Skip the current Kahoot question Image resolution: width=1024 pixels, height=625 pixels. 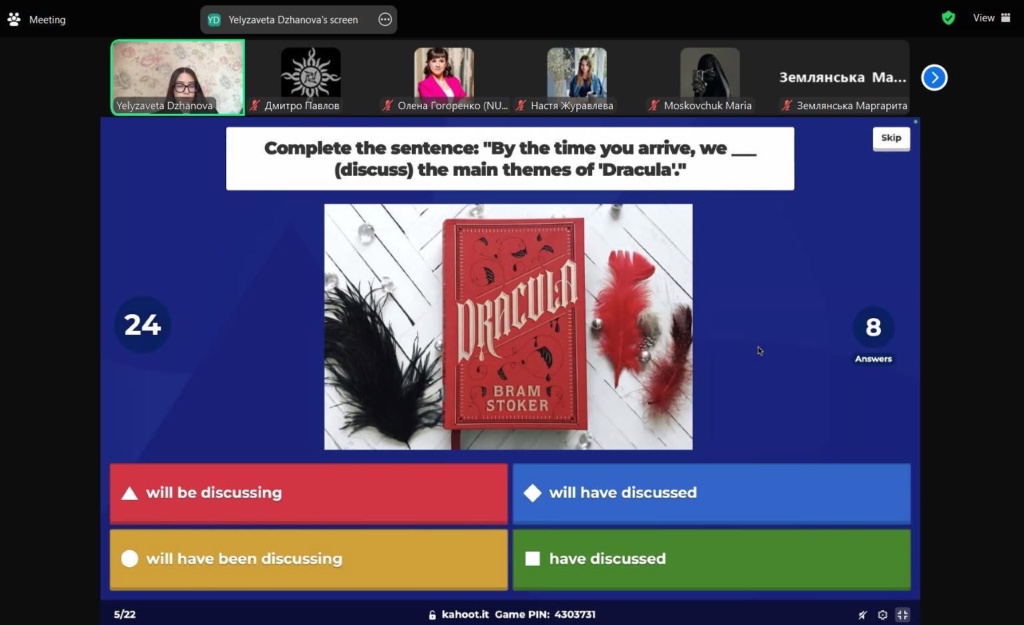pos(891,138)
